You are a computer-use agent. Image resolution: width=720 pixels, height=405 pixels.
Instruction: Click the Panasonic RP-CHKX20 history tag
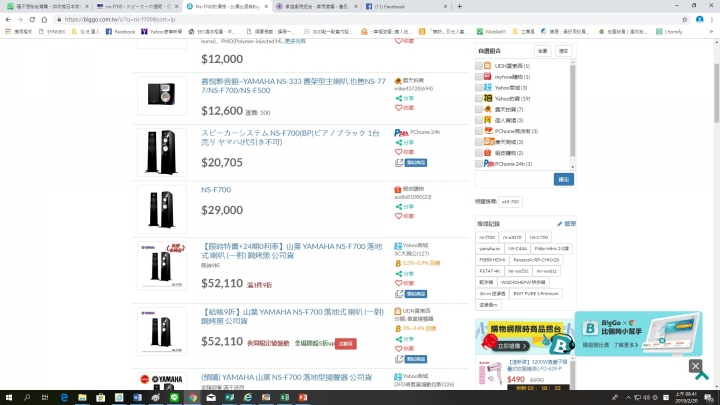coord(536,260)
